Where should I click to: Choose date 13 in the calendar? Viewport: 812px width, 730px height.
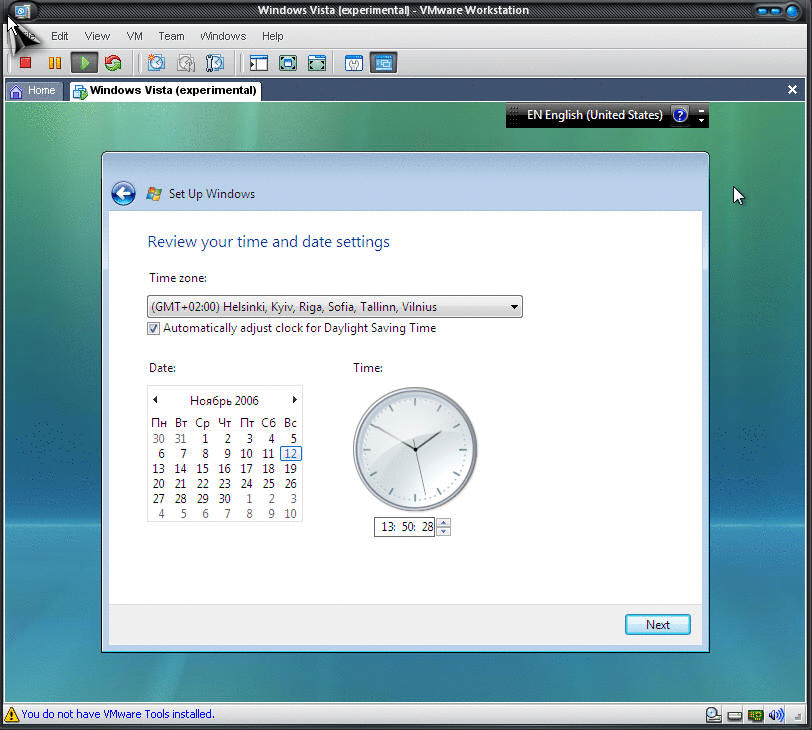(158, 469)
